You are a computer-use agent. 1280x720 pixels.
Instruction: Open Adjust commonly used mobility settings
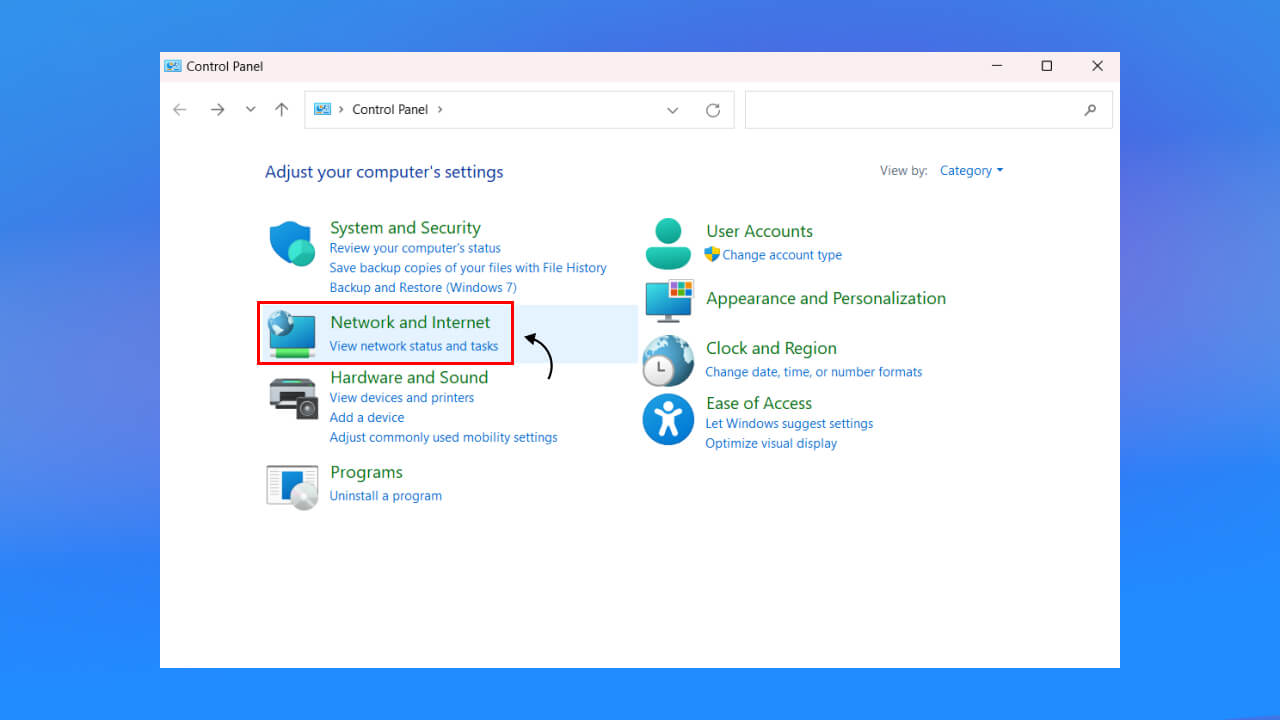444,438
